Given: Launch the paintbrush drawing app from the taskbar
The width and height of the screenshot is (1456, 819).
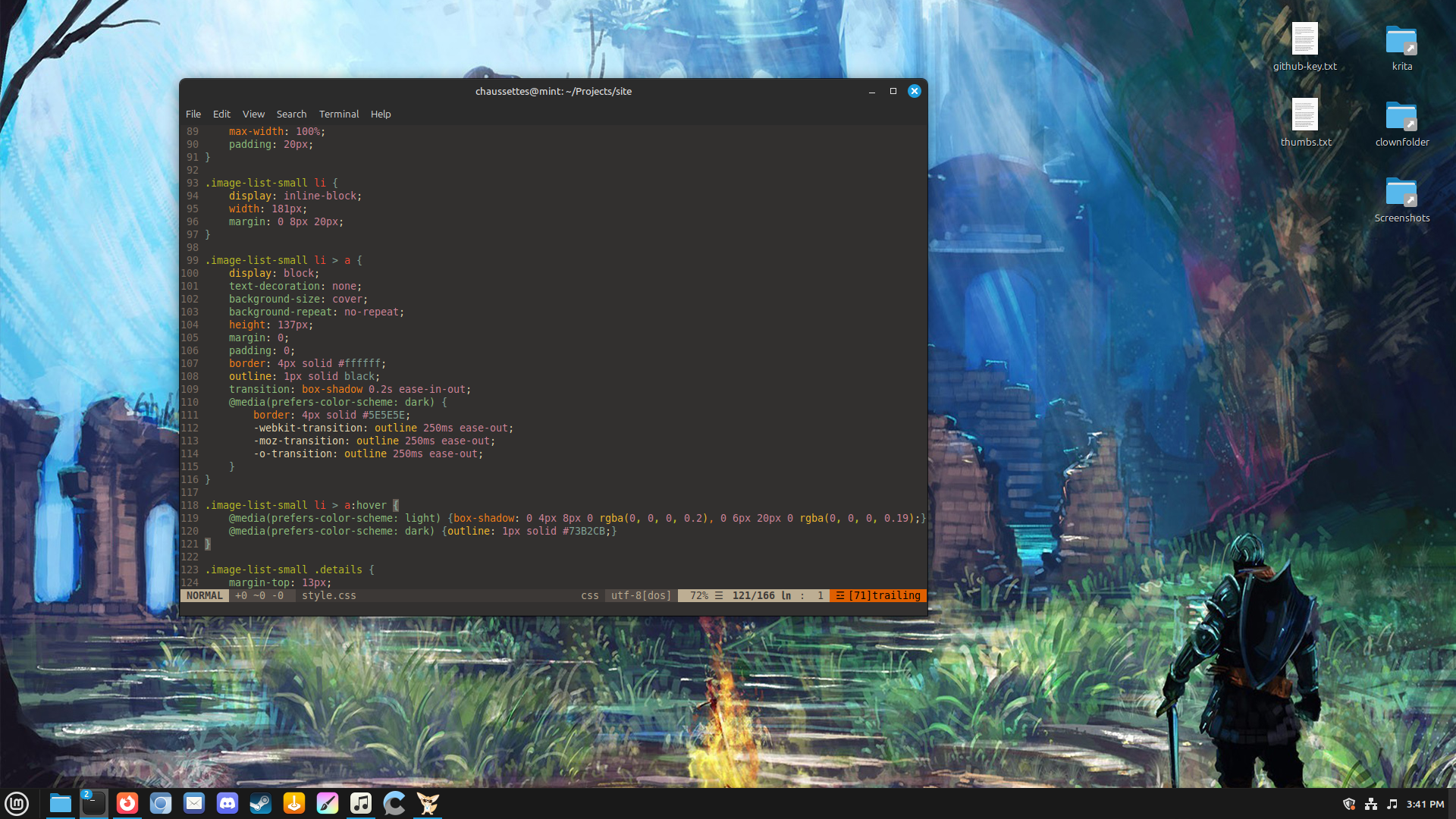Looking at the screenshot, I should coord(328,803).
